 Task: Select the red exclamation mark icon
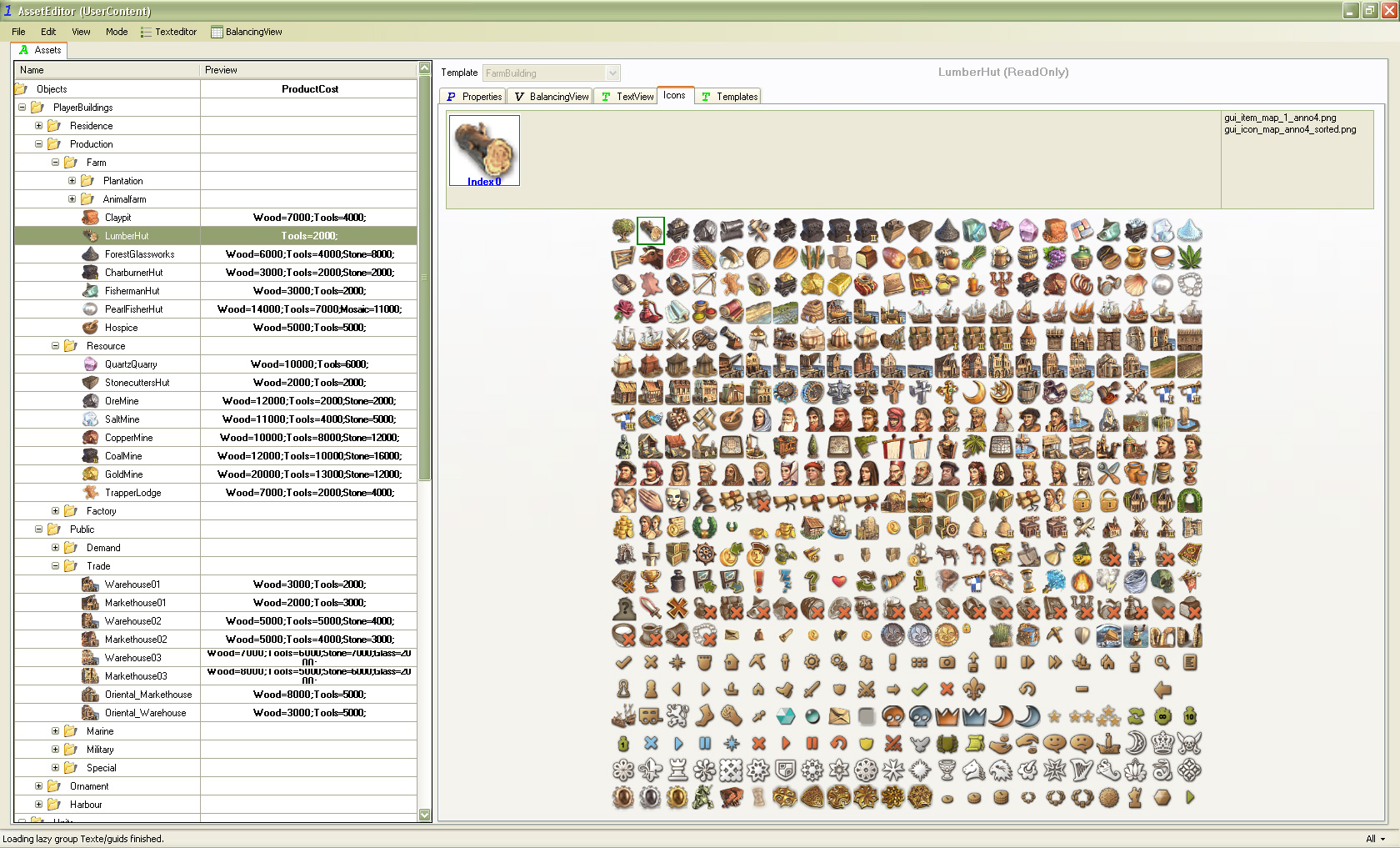click(758, 581)
